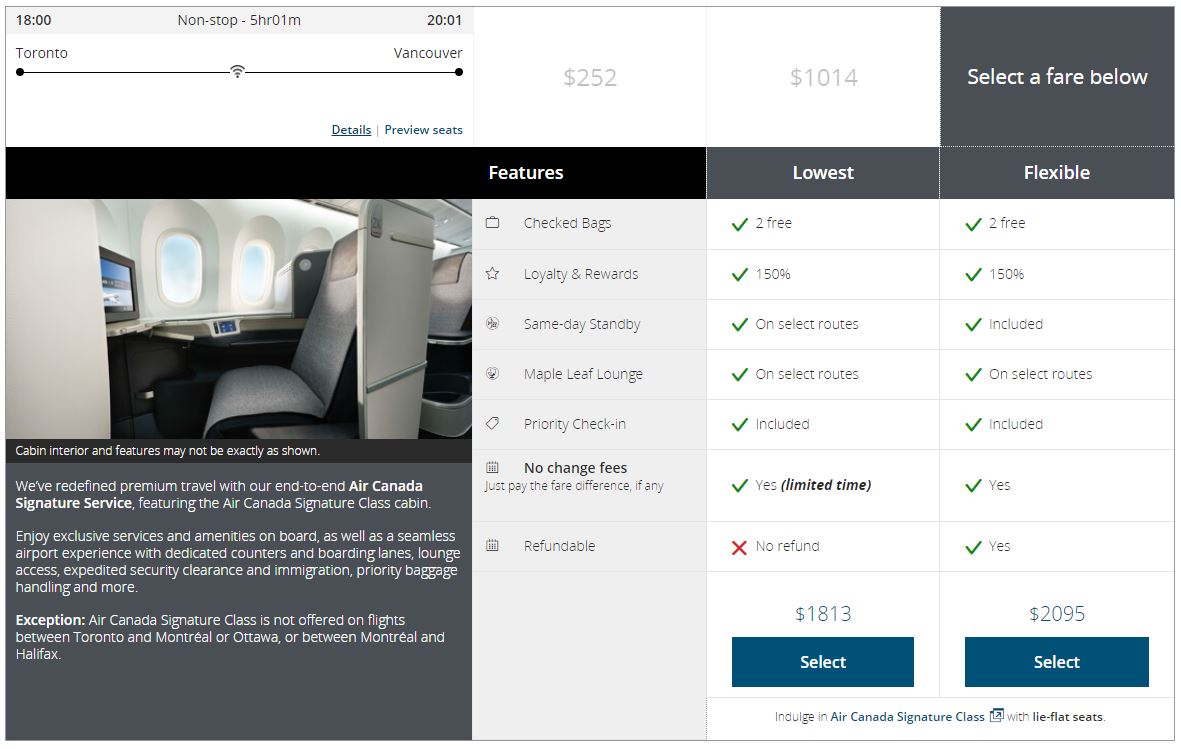Click the external link icon beside Signature Class
Image resolution: width=1181 pixels, height=749 pixels.
click(996, 715)
